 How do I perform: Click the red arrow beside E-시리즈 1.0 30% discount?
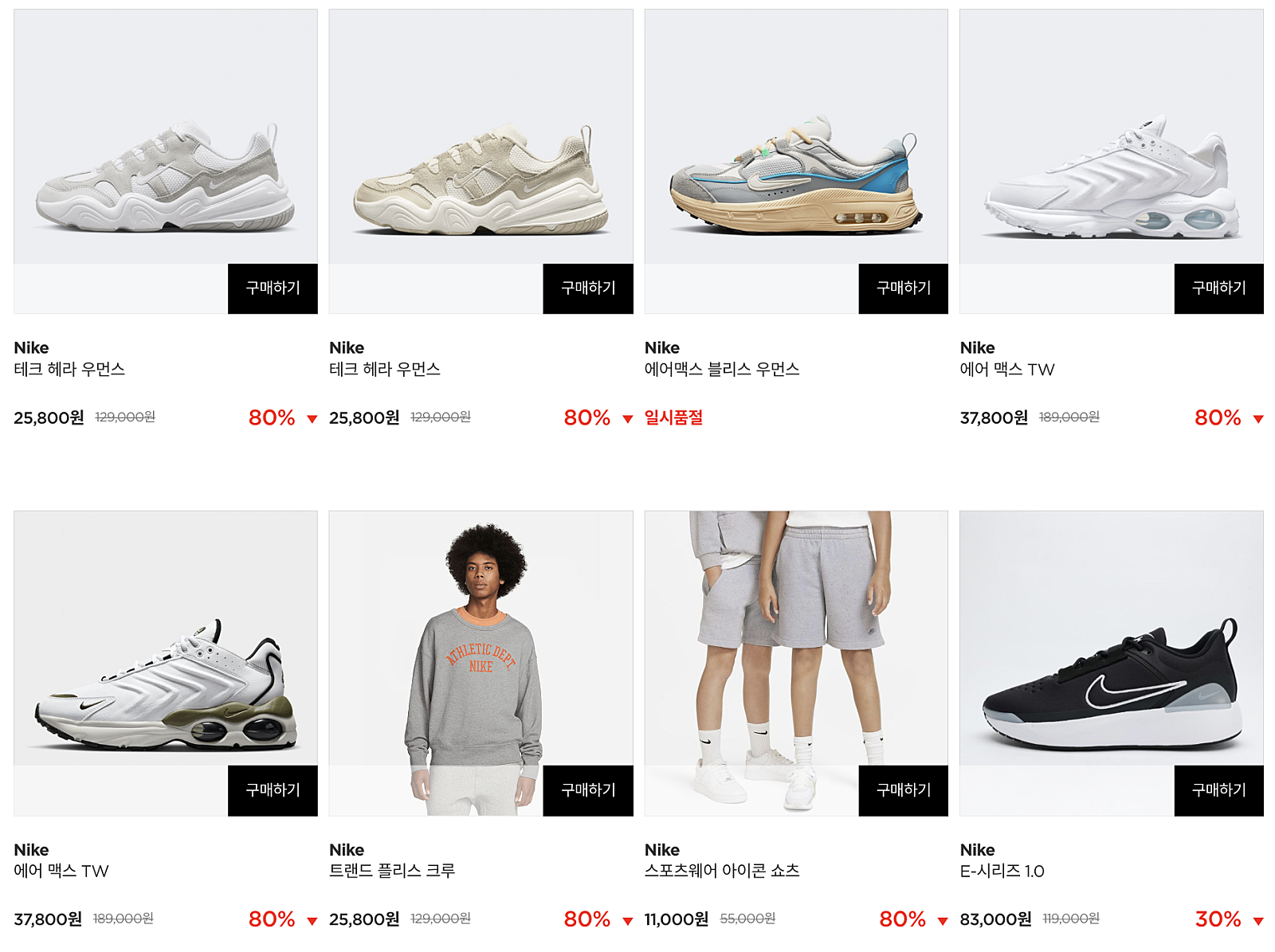[1257, 921]
